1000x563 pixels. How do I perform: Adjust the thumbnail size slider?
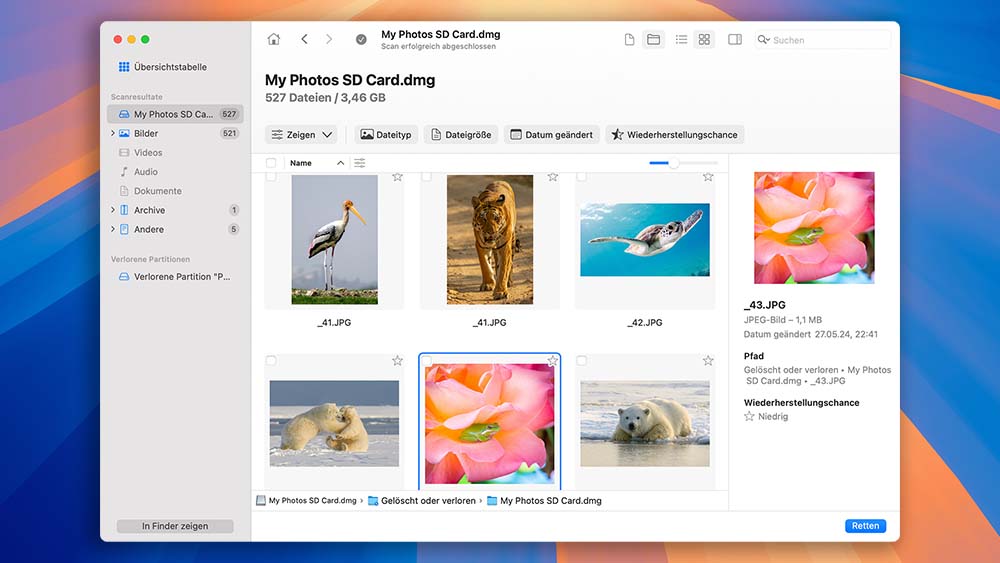click(x=673, y=163)
